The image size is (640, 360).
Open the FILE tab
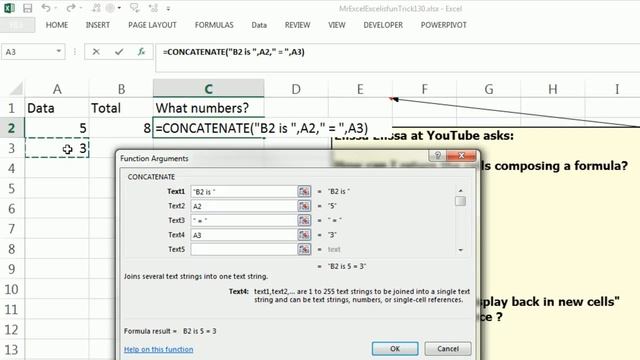point(17,25)
